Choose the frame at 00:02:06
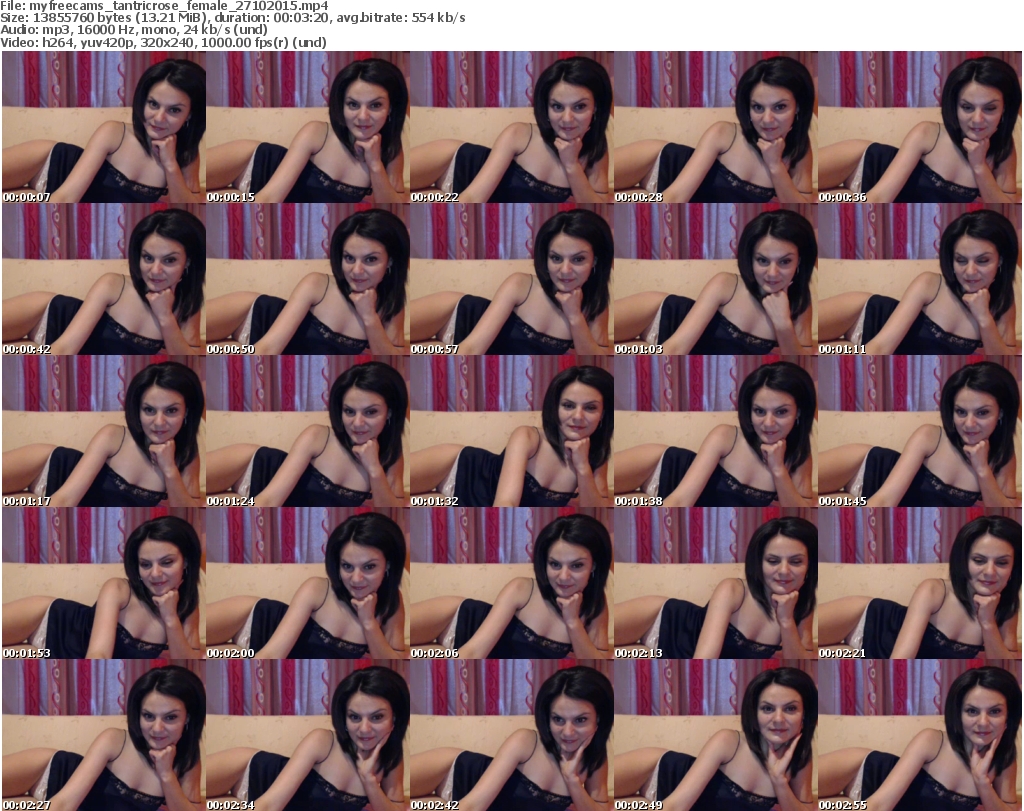The image size is (1024, 811). point(511,583)
